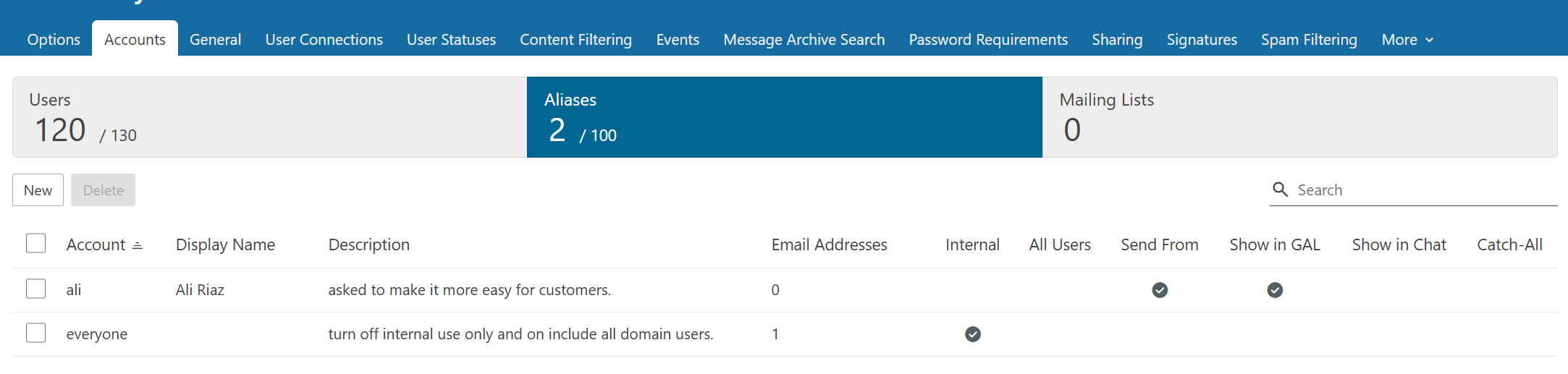This screenshot has height=374, width=1568.
Task: Switch to Spam Filtering tab
Action: 1309,40
